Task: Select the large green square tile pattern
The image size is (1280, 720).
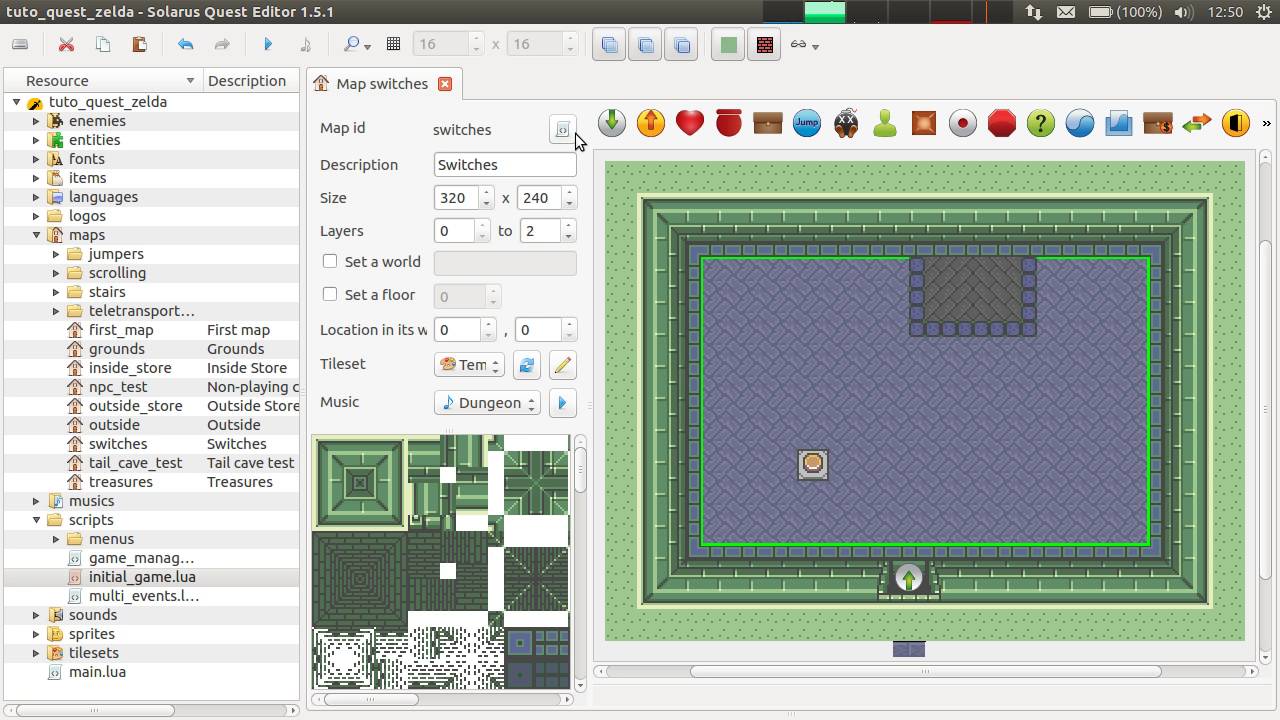Action: tap(360, 483)
